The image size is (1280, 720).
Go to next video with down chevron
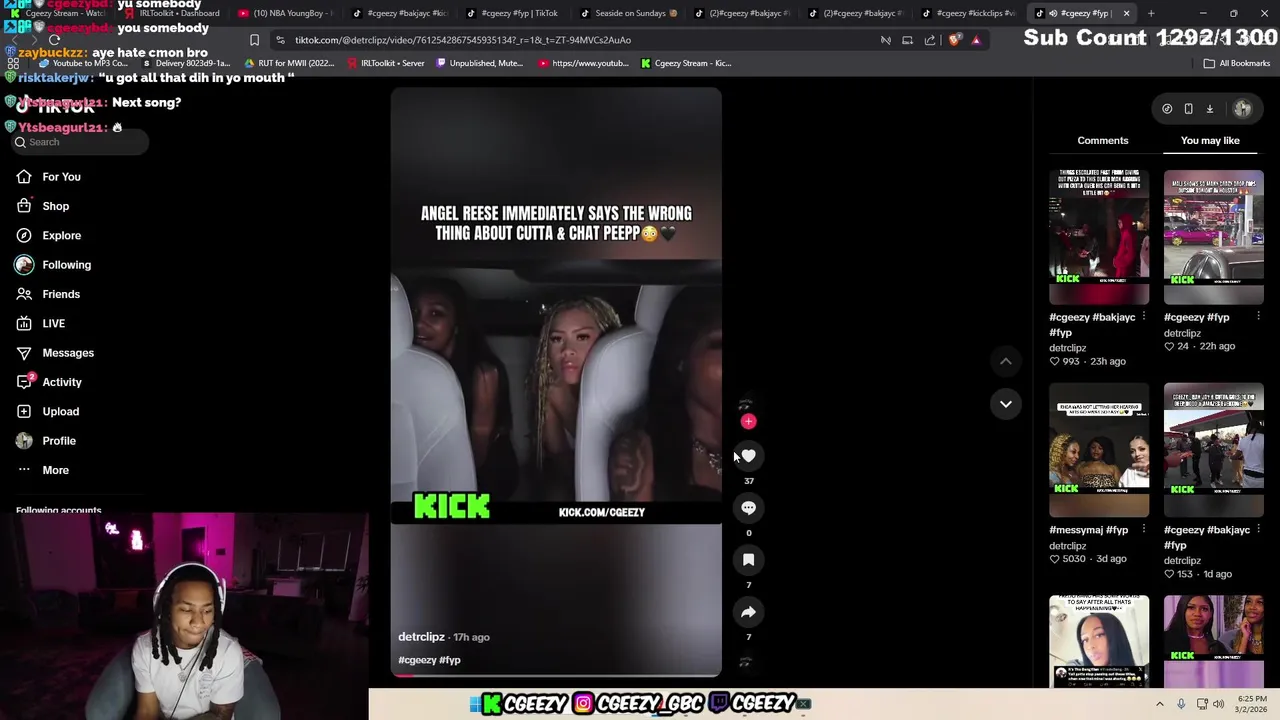click(x=1006, y=404)
